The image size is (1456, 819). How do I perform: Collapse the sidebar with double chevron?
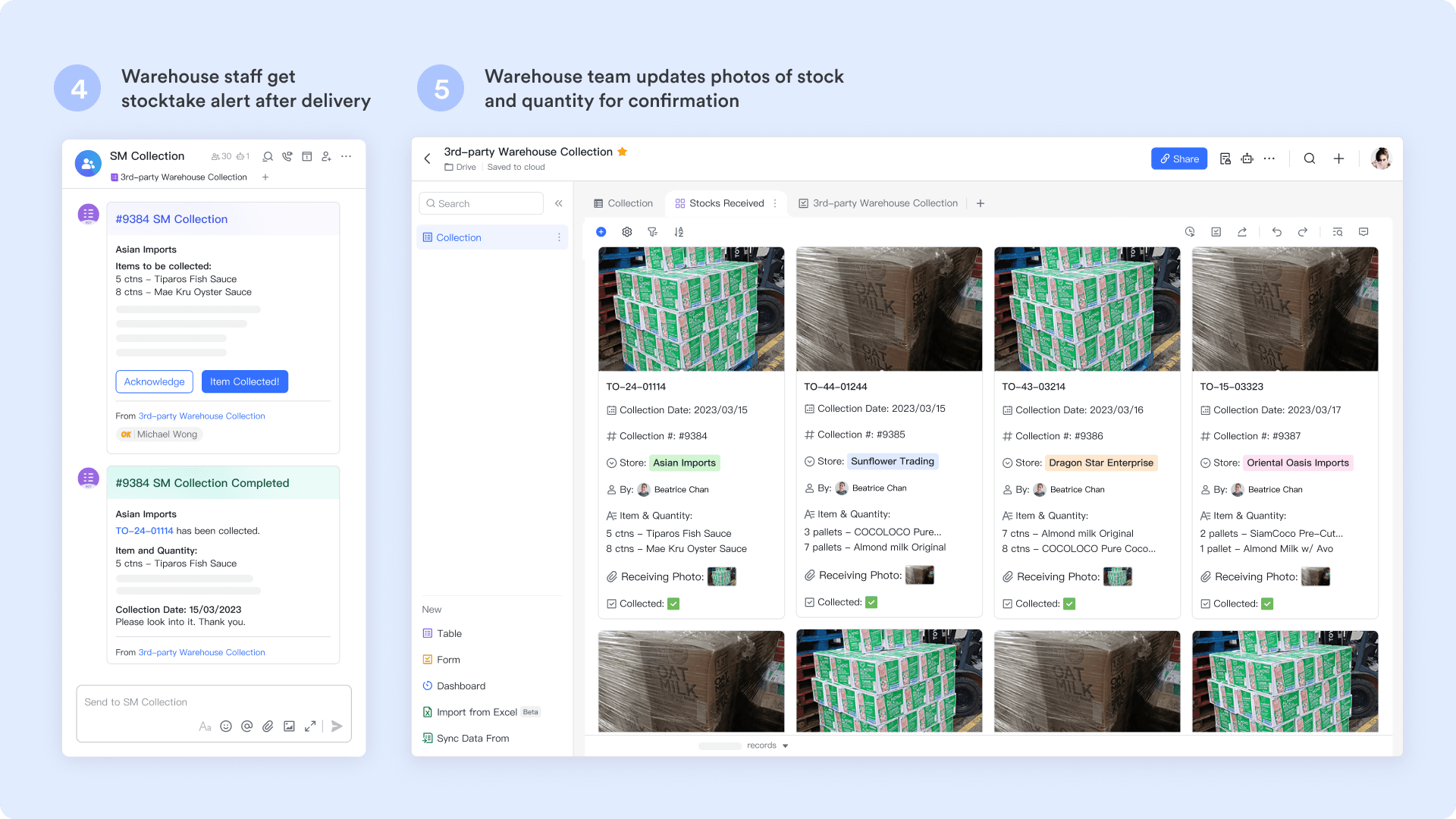tap(558, 203)
